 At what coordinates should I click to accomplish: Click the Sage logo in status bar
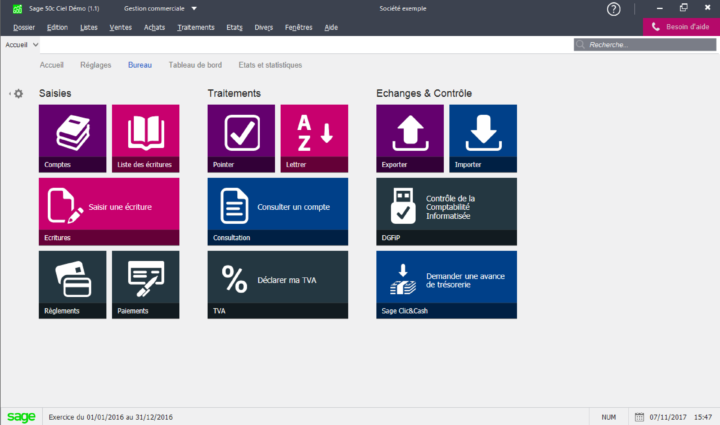21,417
